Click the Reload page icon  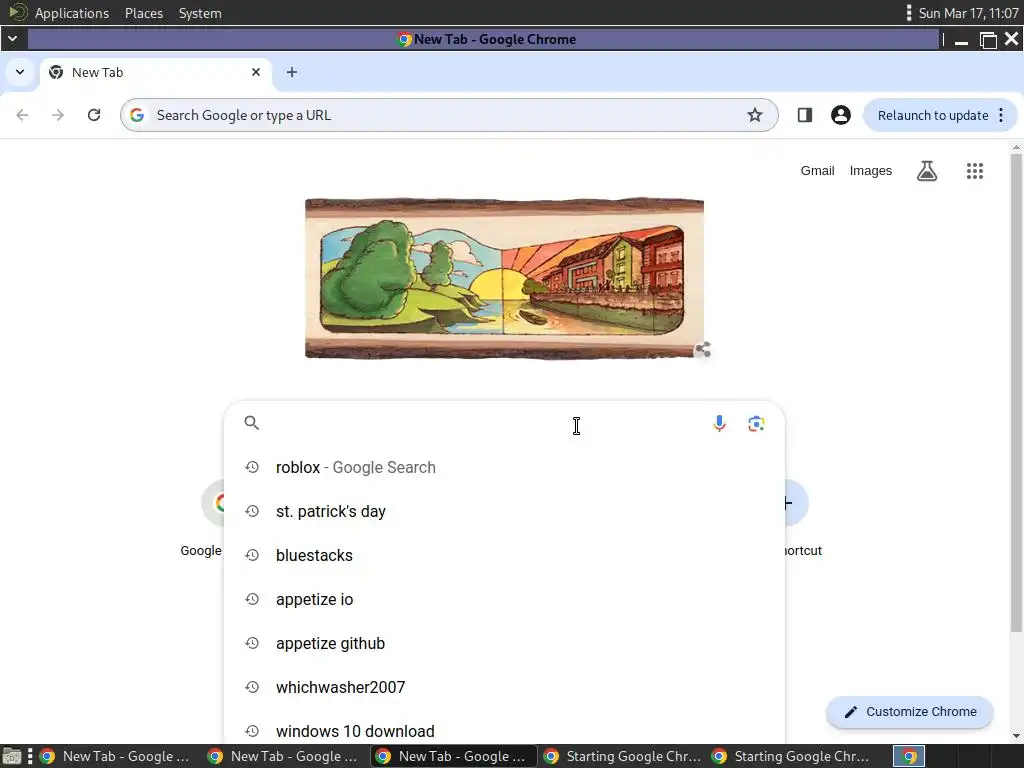(x=94, y=115)
